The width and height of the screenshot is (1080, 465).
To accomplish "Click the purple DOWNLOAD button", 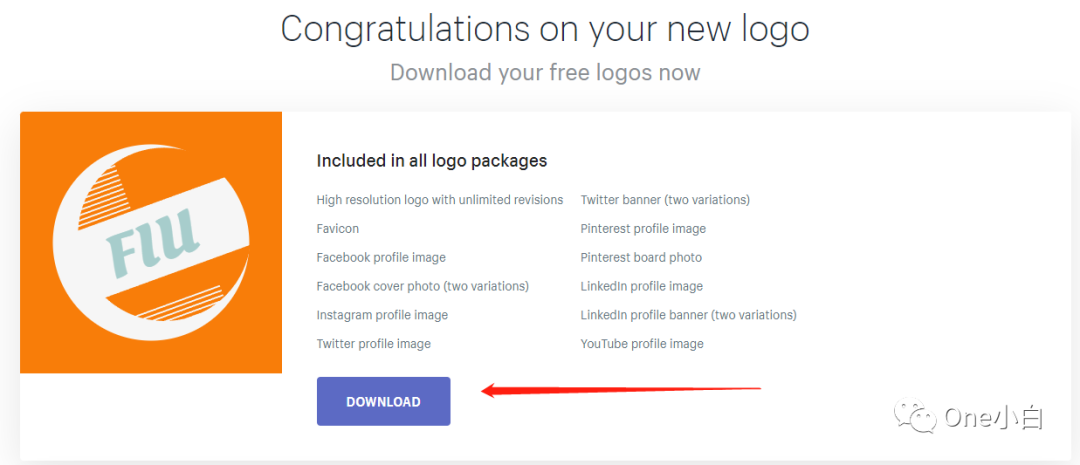I will (x=383, y=402).
